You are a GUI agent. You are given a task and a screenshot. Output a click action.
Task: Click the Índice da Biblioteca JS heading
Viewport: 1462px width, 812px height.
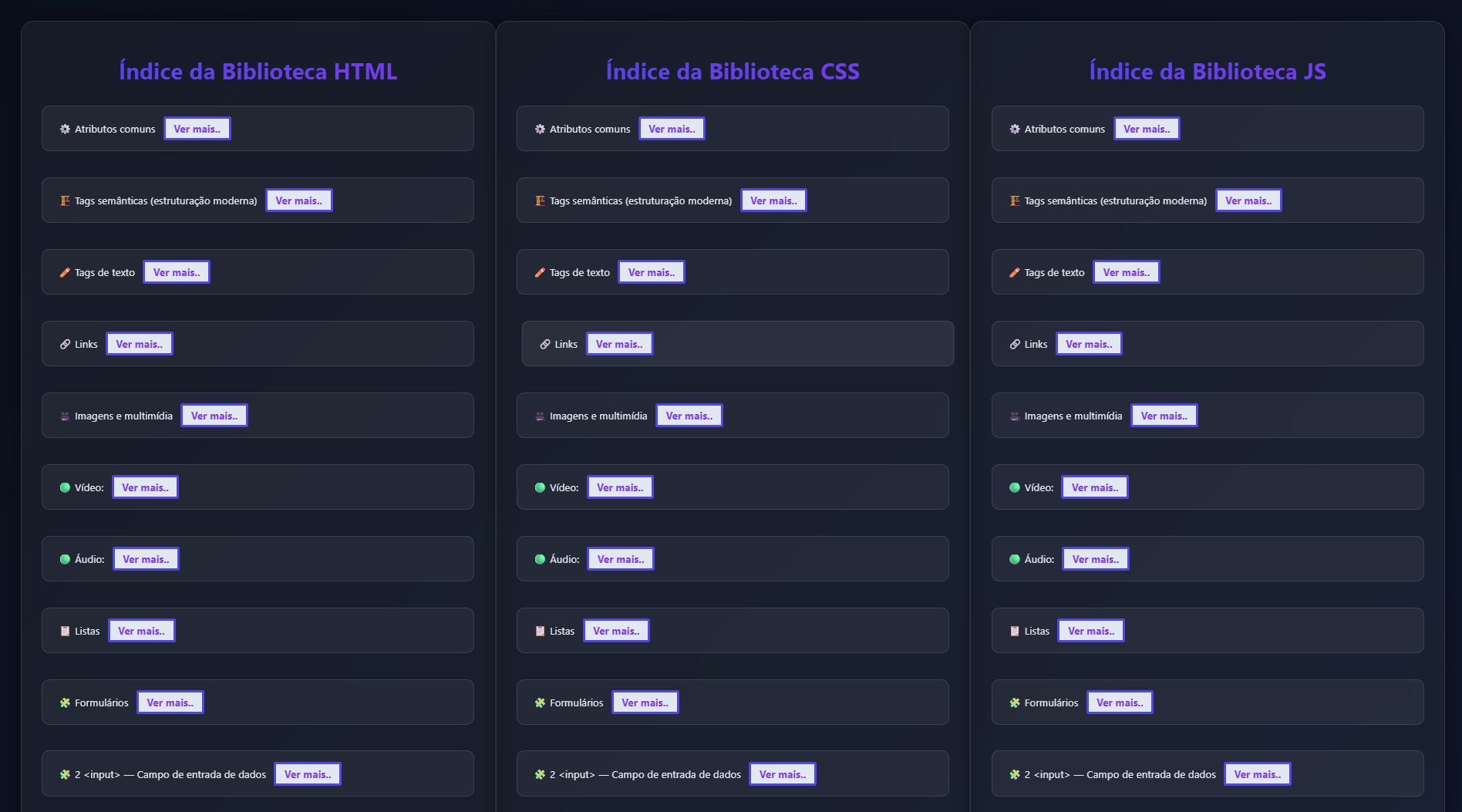1207,72
